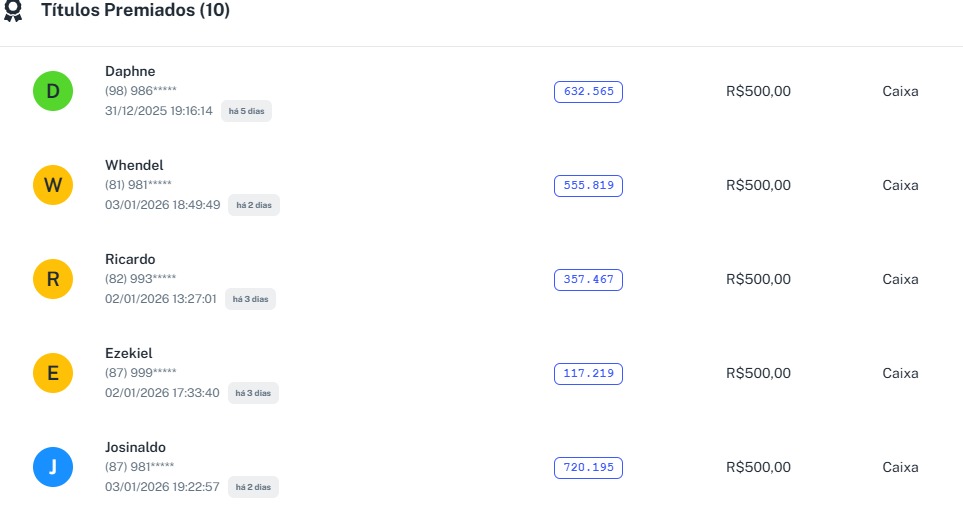963x529 pixels.
Task: Select ticket number 117.219 badge
Action: tap(588, 373)
